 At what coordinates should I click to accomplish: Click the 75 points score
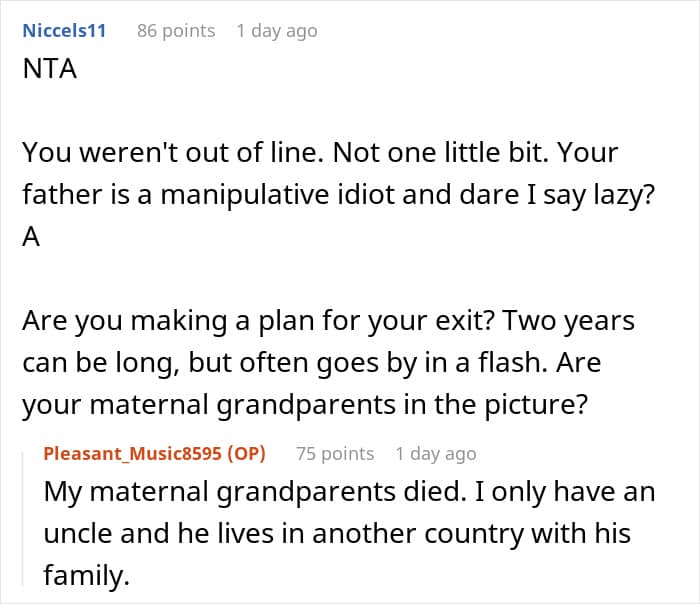(x=335, y=454)
